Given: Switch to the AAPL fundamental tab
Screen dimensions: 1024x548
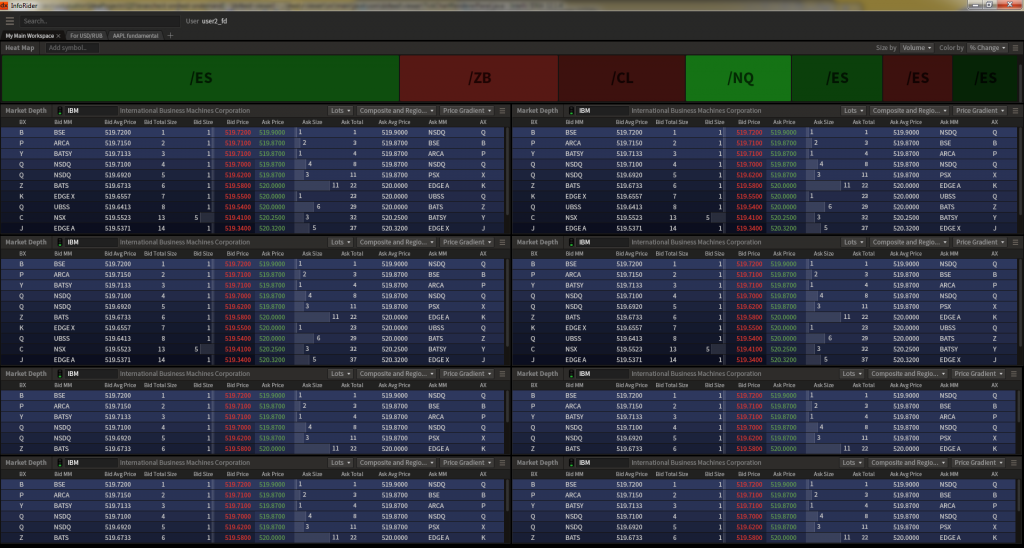Looking at the screenshot, I should coord(134,35).
